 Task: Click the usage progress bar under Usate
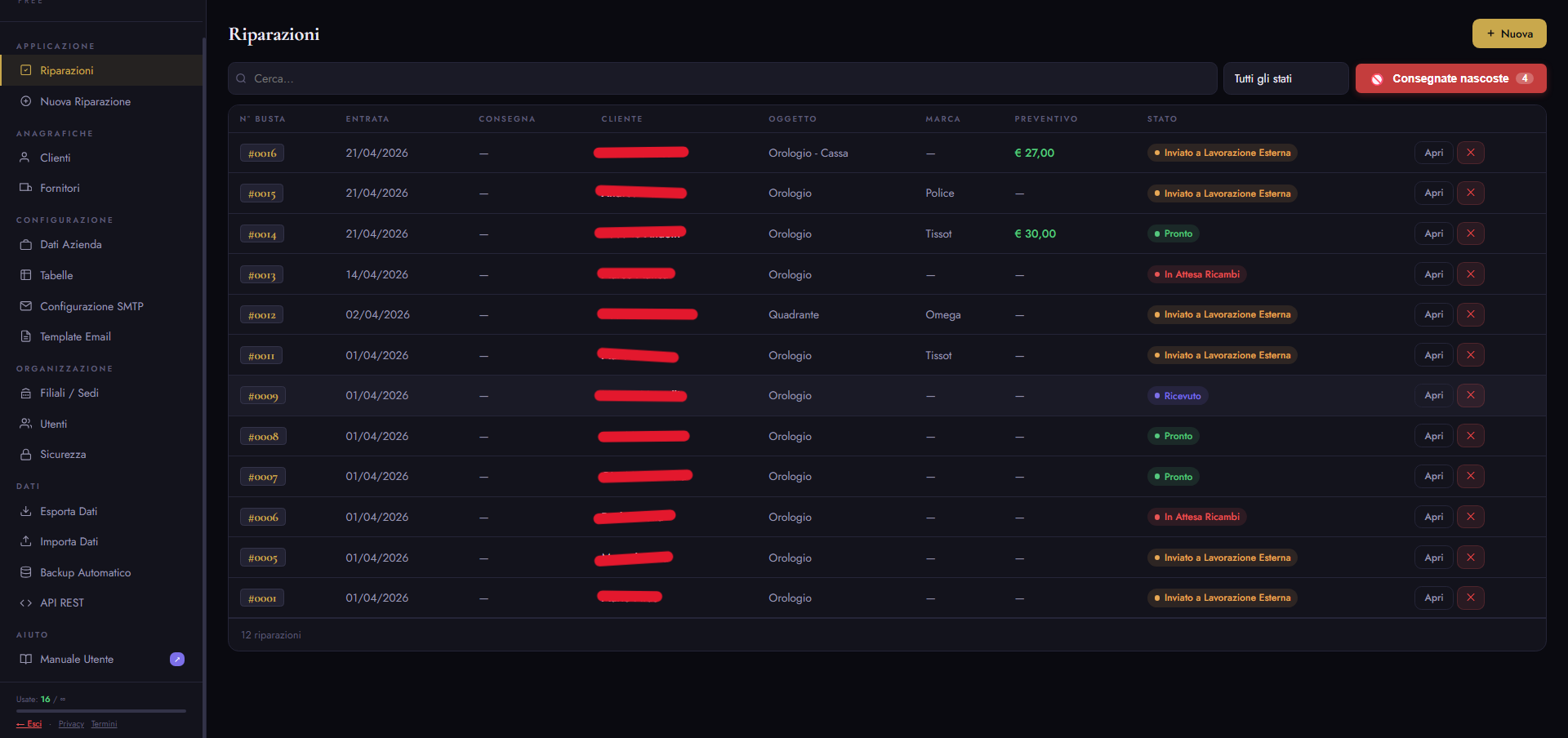click(101, 711)
